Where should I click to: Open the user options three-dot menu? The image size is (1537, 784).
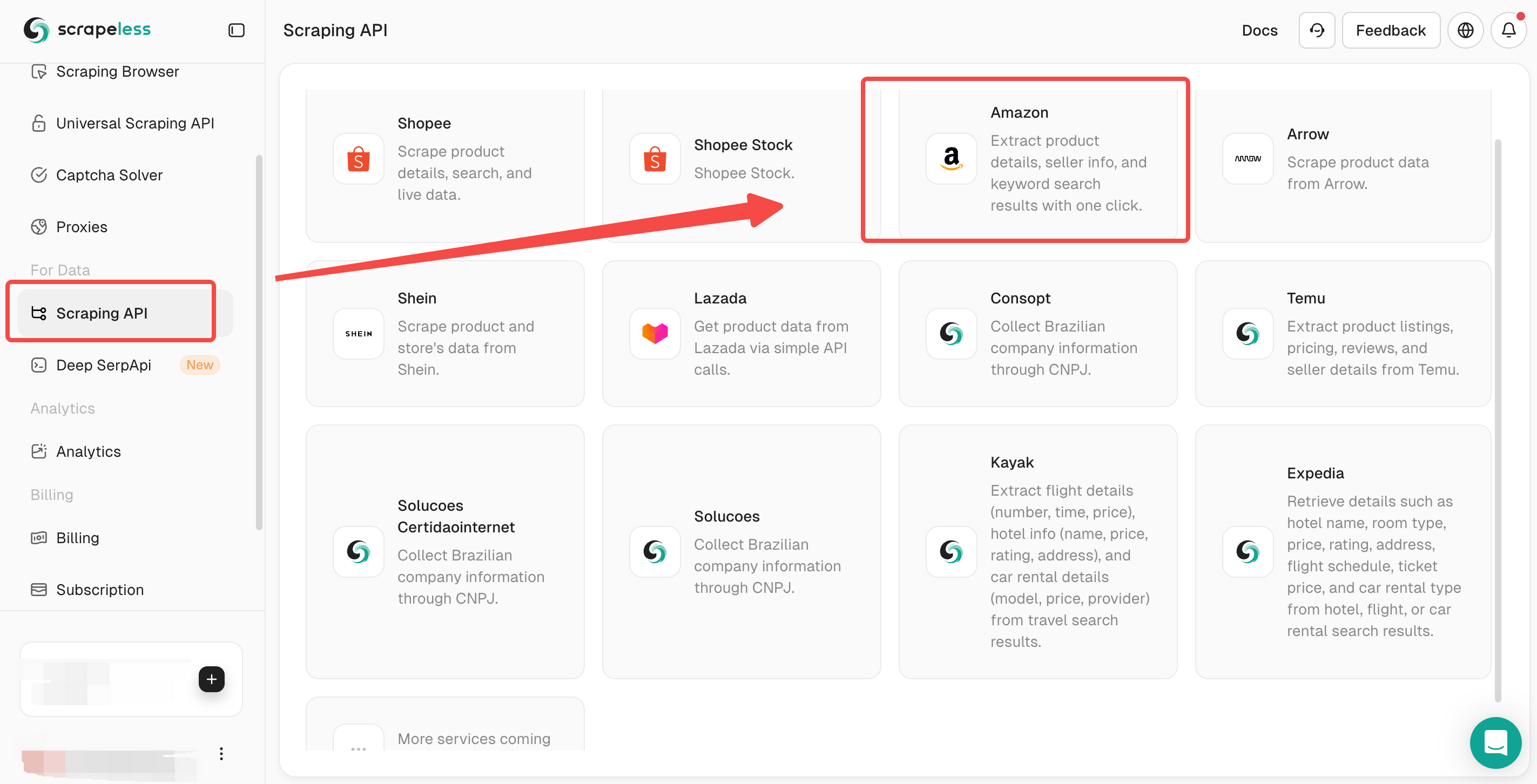tap(221, 754)
